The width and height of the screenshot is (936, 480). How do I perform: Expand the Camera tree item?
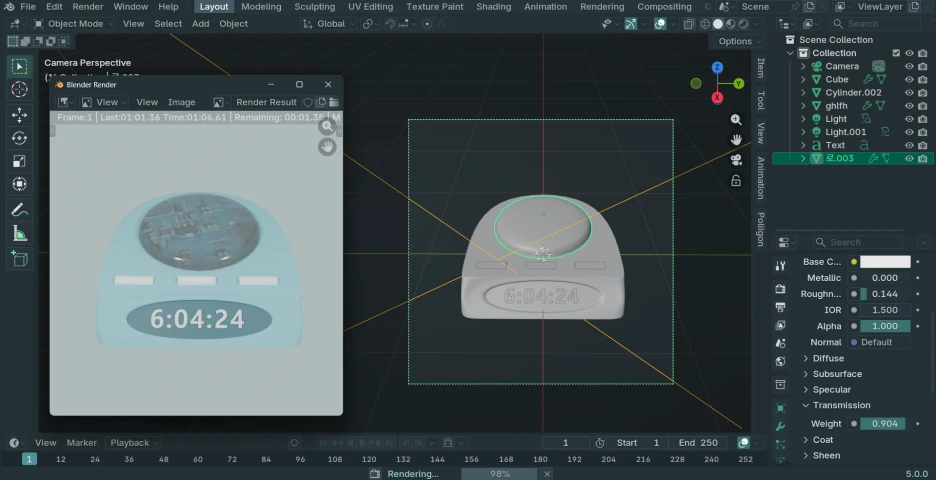(803, 66)
